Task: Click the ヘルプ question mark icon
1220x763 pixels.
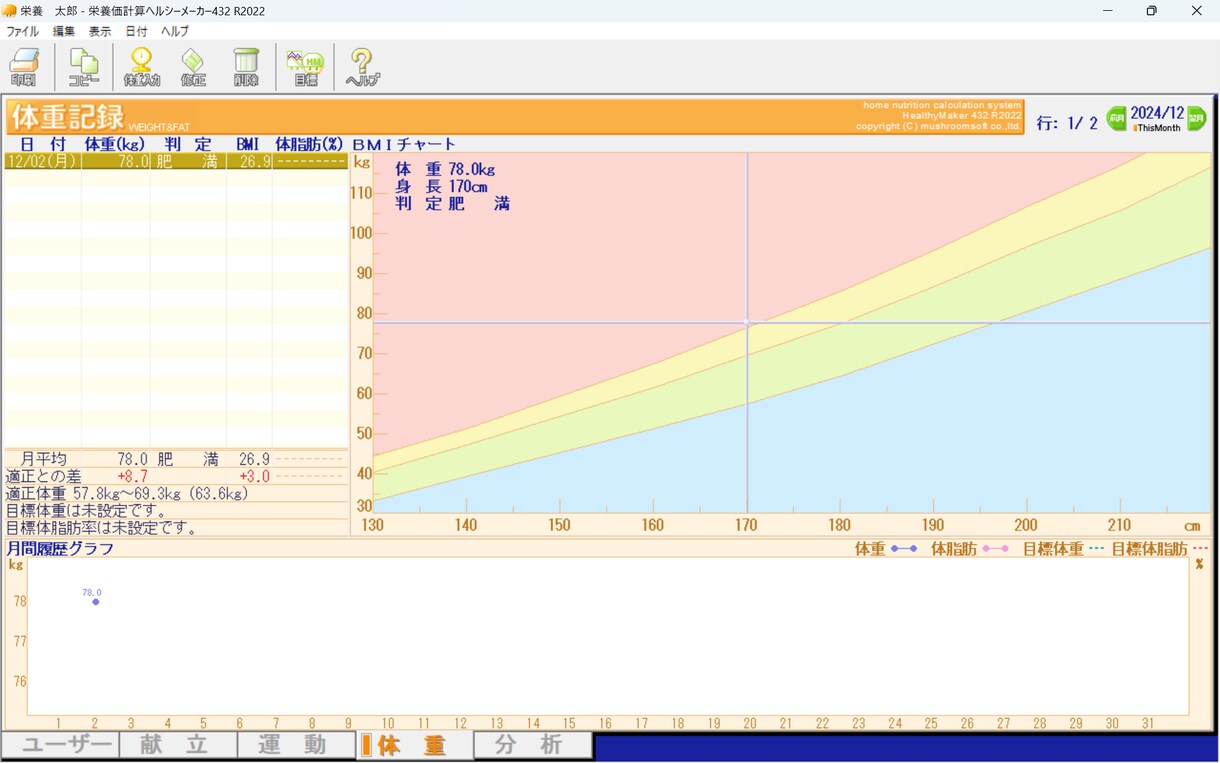Action: 362,67
